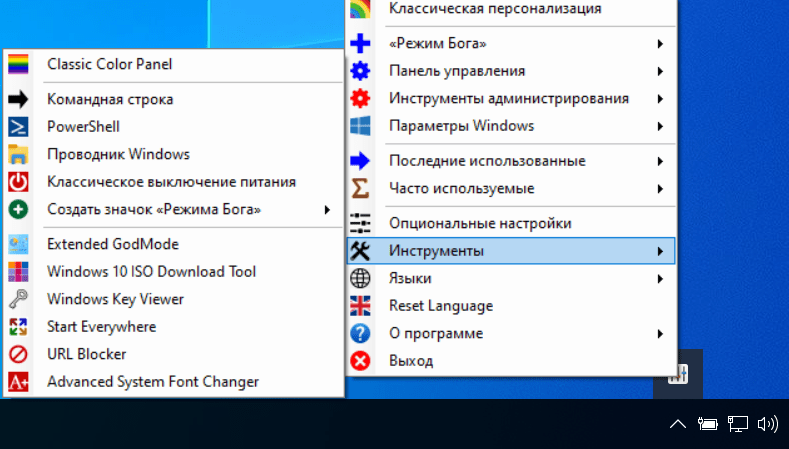Click the blue plus «Режим Бога» icon
The width and height of the screenshot is (789, 449).
(360, 43)
